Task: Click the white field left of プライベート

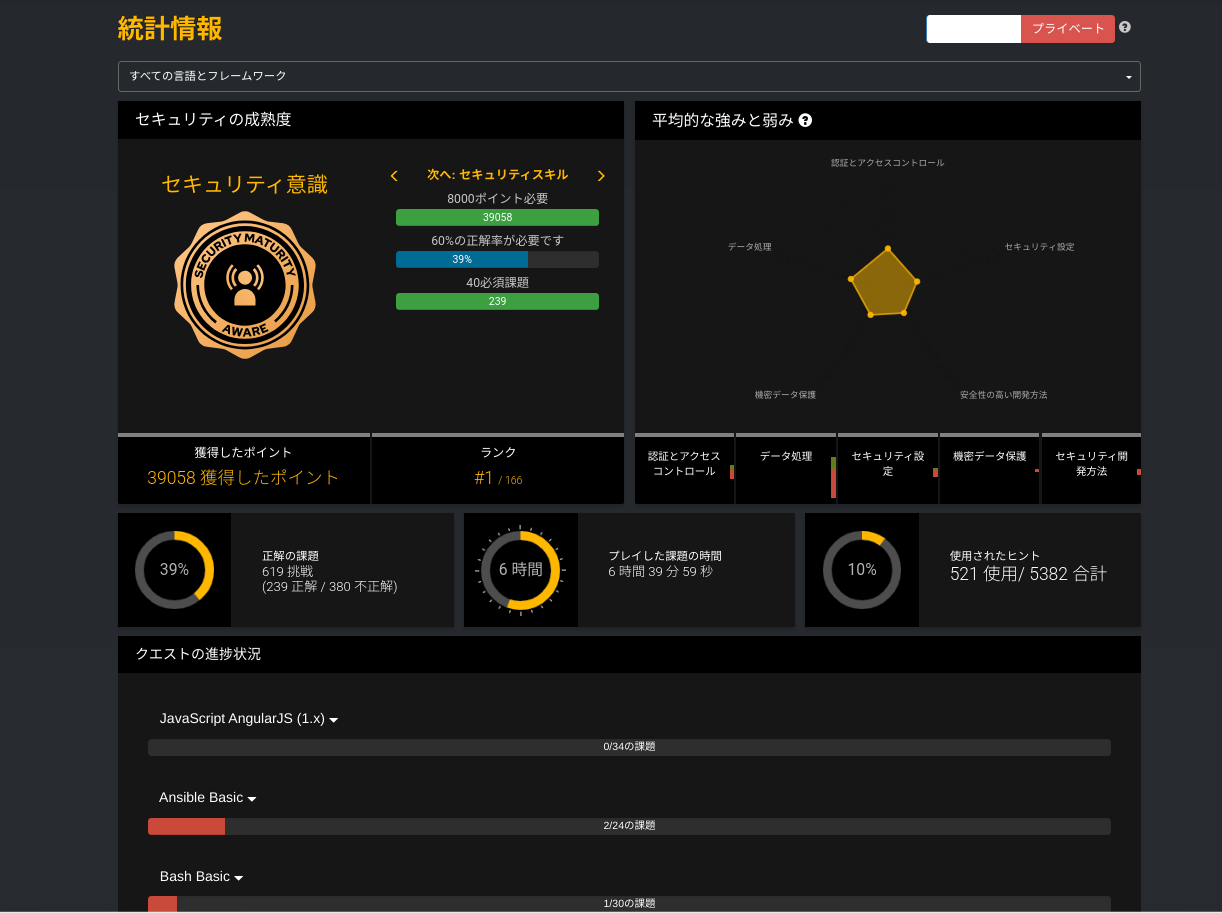Action: 974,29
